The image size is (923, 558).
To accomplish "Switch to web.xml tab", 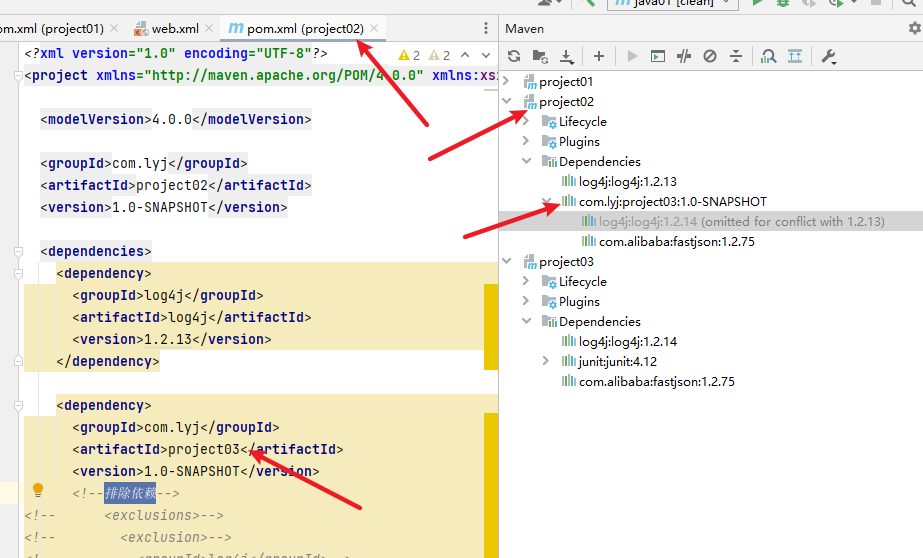I will [167, 28].
